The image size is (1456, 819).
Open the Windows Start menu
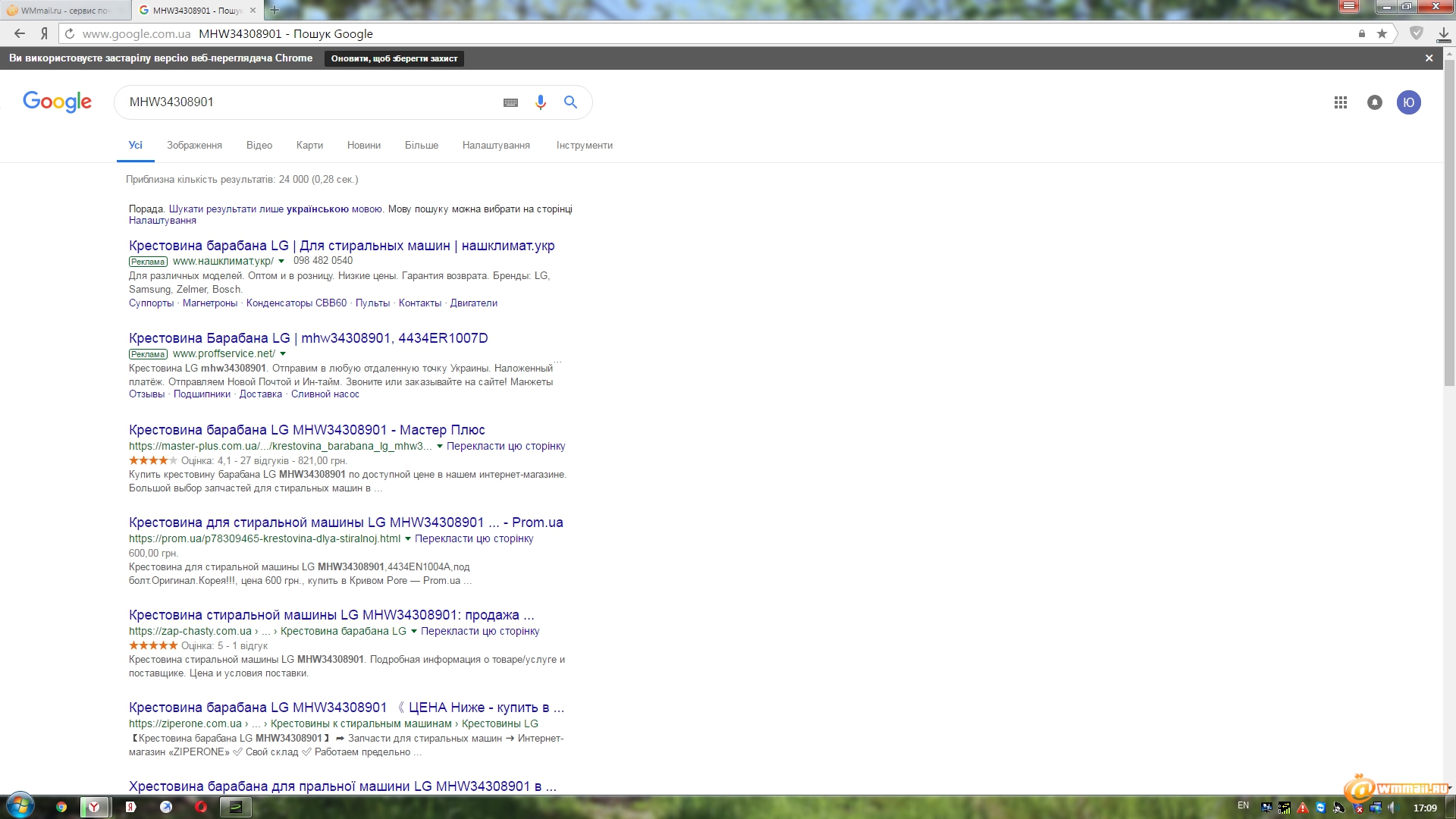(20, 806)
